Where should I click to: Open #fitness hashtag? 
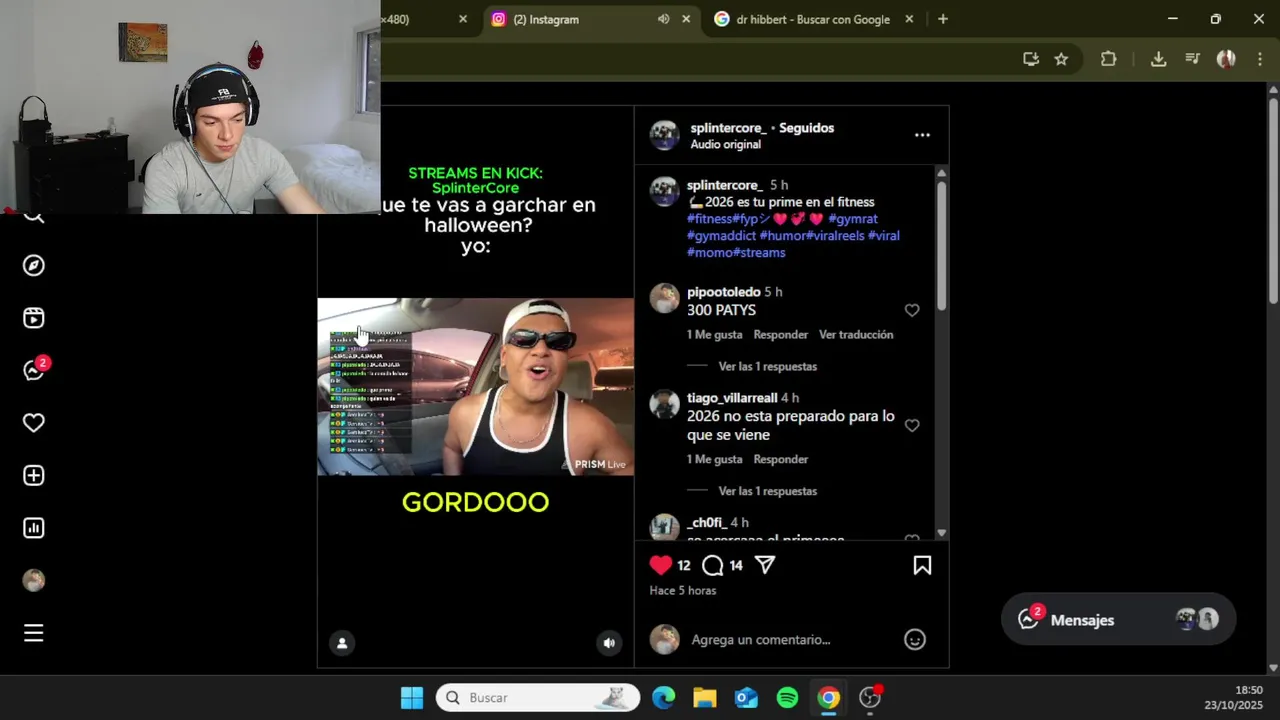click(x=709, y=219)
